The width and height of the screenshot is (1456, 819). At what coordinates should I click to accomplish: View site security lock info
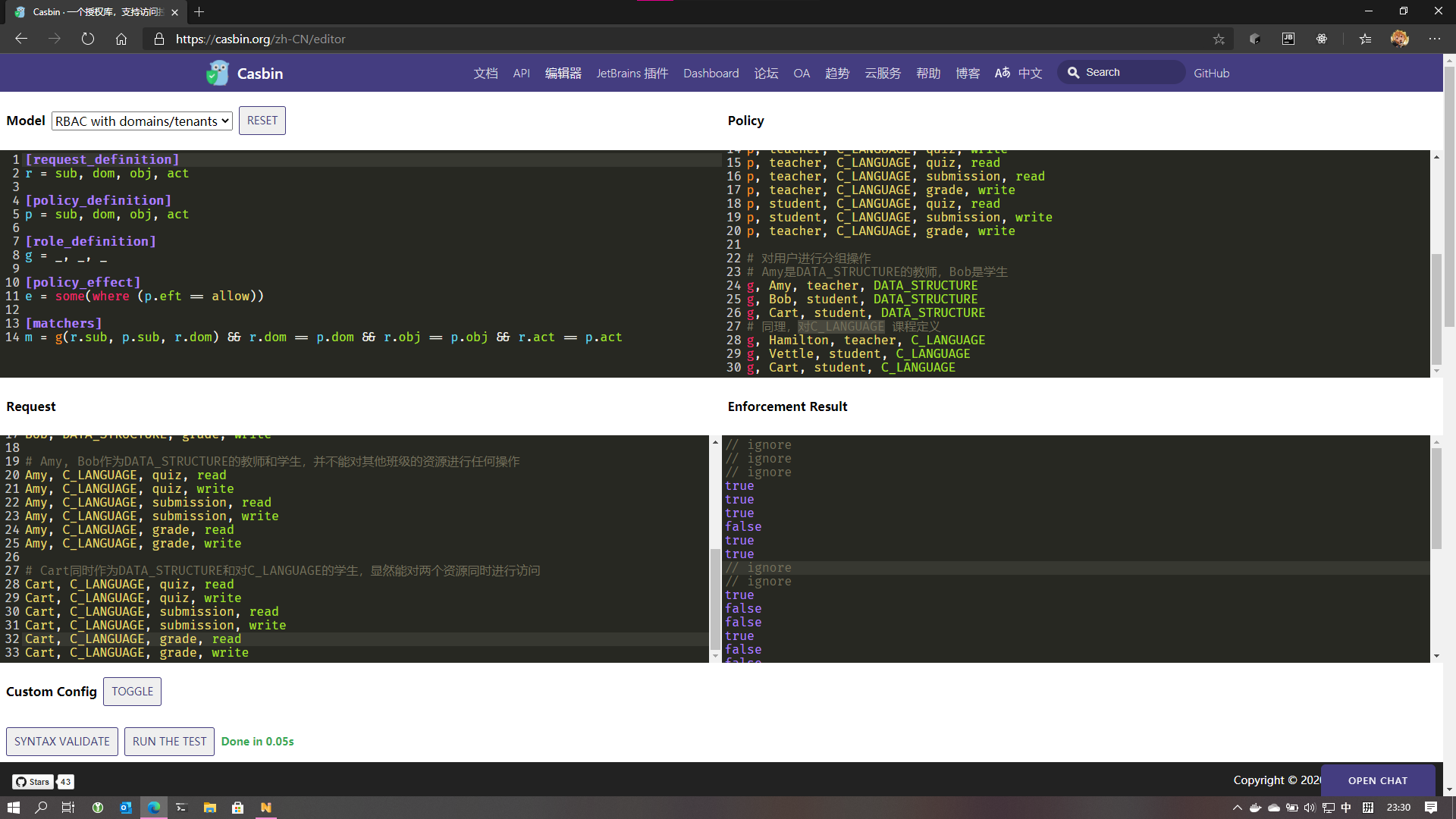click(x=159, y=39)
